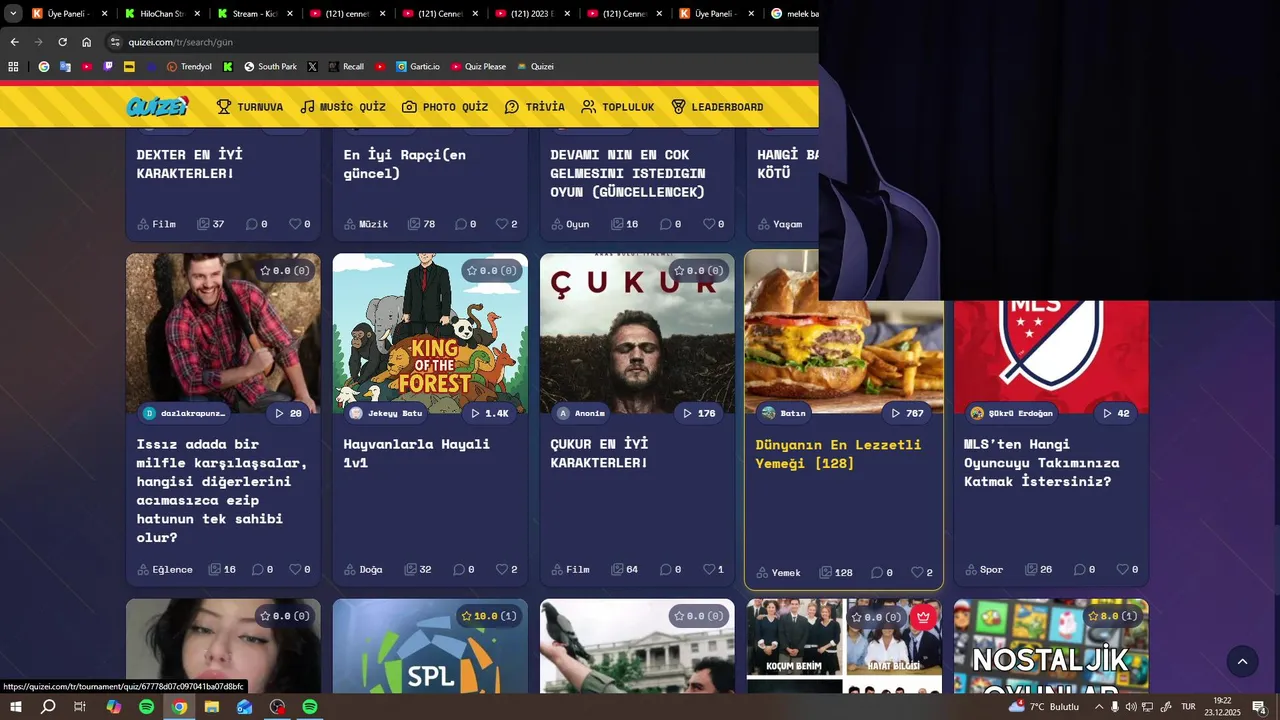This screenshot has height=720, width=1280.
Task: Open the system tray overflow chevron
Action: tap(1099, 707)
